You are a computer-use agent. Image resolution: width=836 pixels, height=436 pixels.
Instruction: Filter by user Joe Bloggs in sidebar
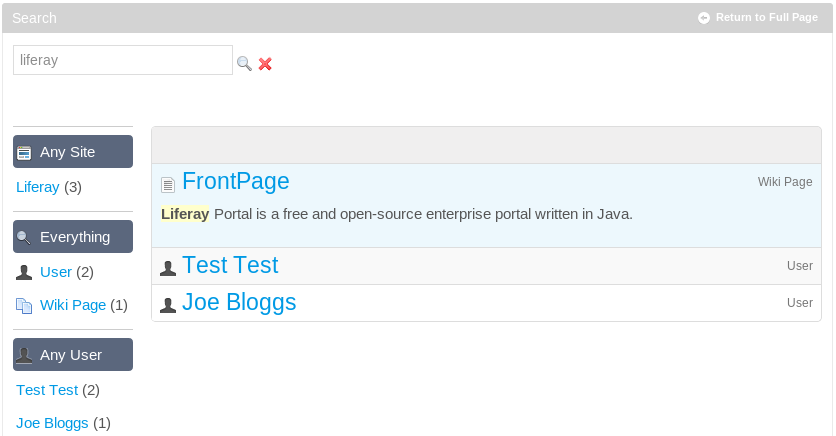[x=52, y=423]
